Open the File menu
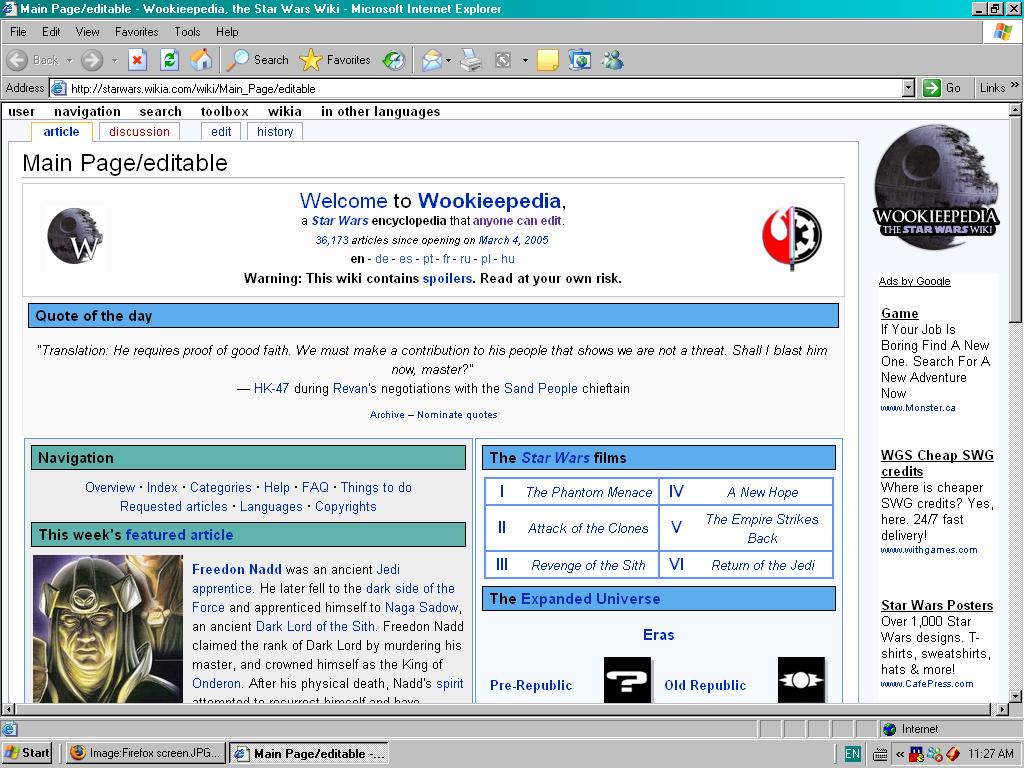This screenshot has width=1024, height=768. click(x=18, y=32)
